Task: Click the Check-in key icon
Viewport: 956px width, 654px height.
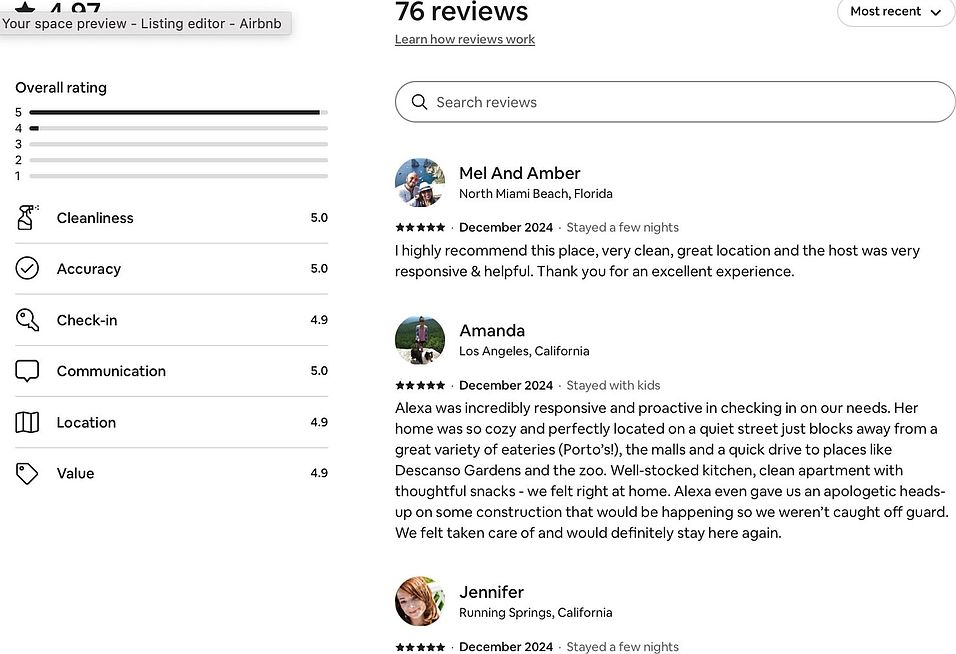Action: (x=27, y=319)
